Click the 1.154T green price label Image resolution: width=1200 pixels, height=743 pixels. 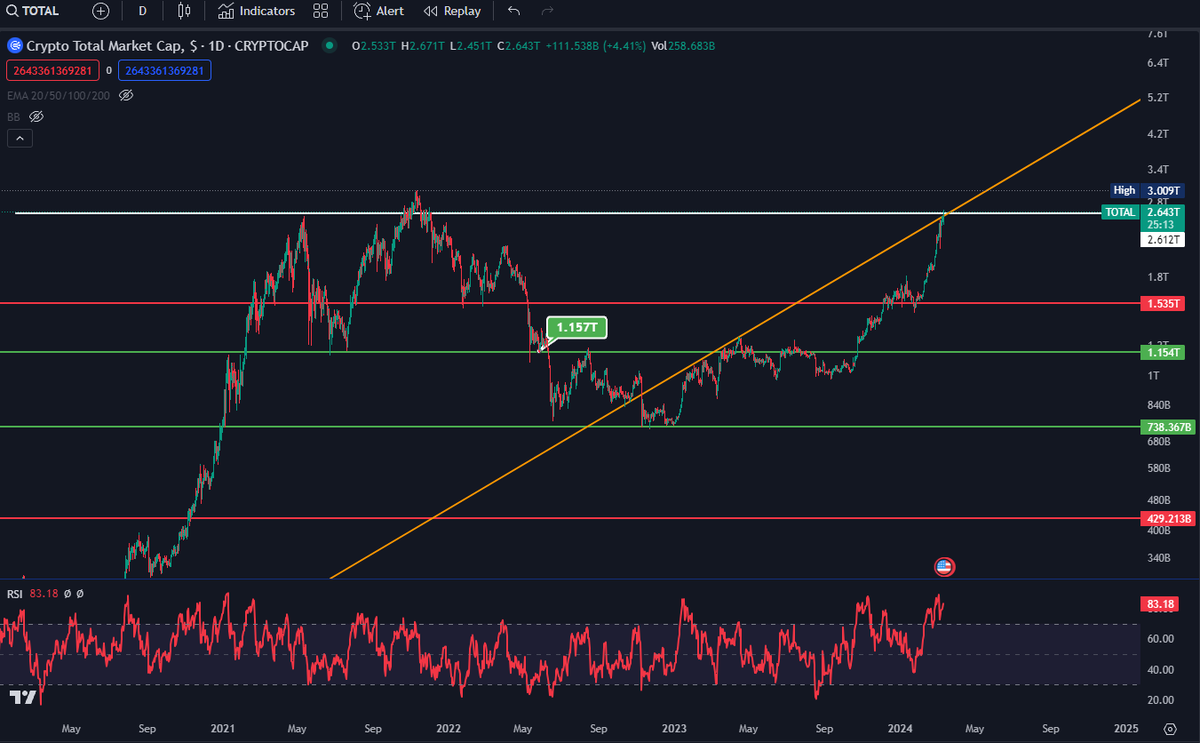[1162, 352]
